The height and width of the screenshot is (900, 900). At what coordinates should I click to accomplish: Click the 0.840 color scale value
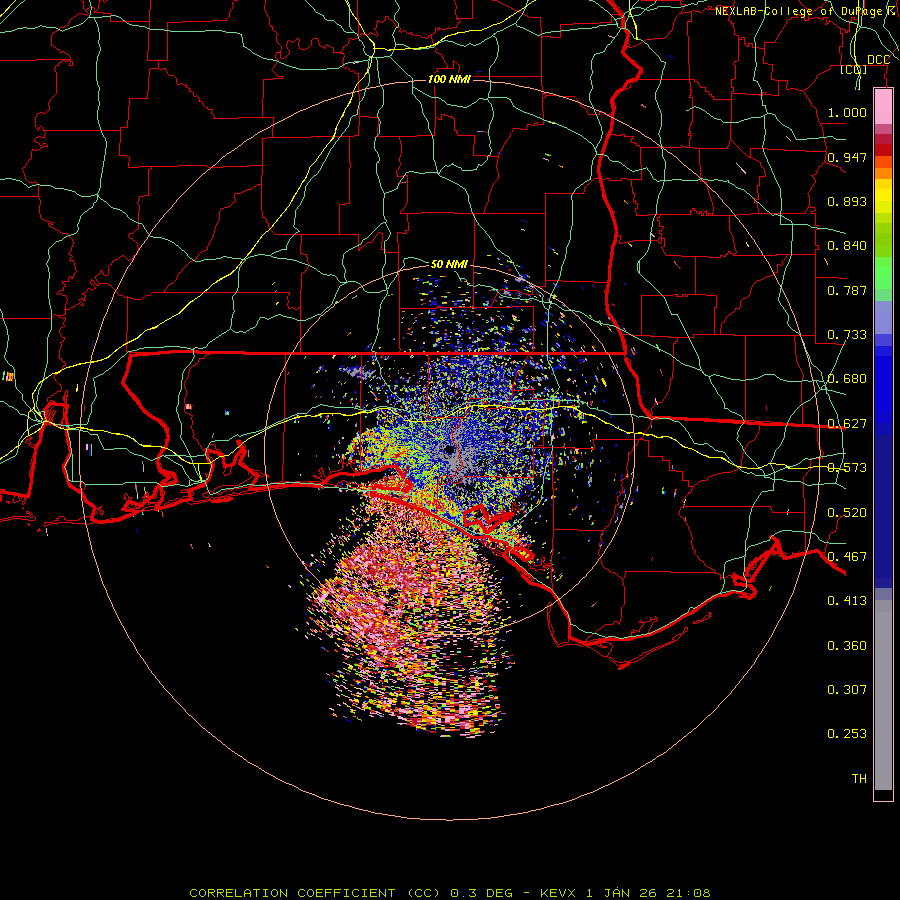coord(847,246)
